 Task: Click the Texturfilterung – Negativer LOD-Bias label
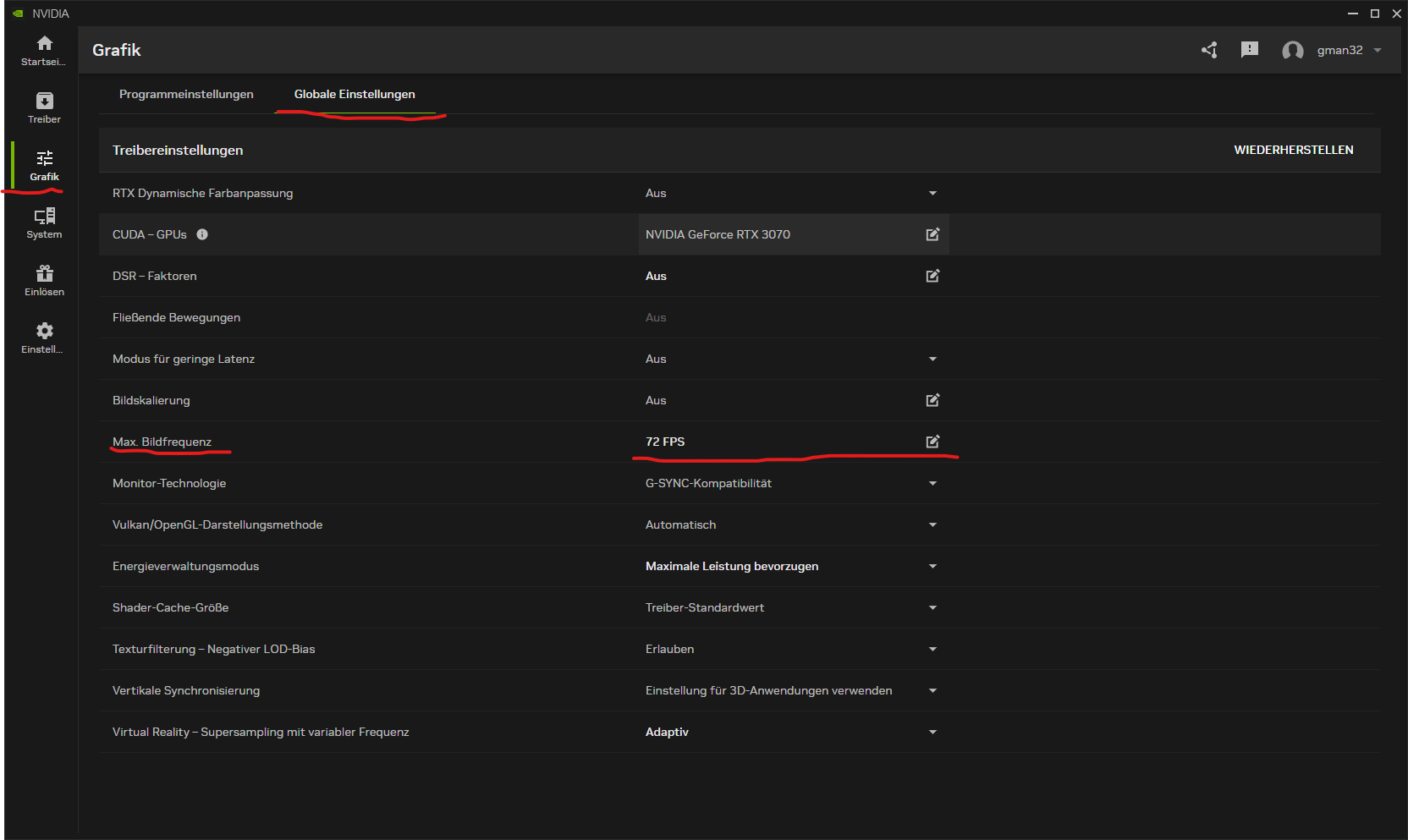click(x=213, y=649)
